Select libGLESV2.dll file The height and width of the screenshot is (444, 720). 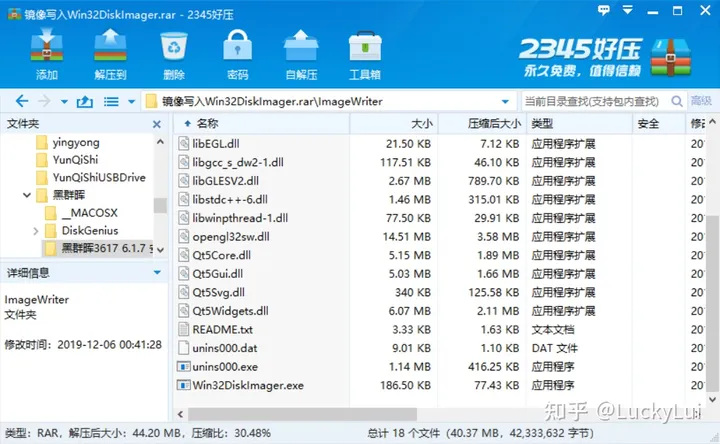click(225, 181)
